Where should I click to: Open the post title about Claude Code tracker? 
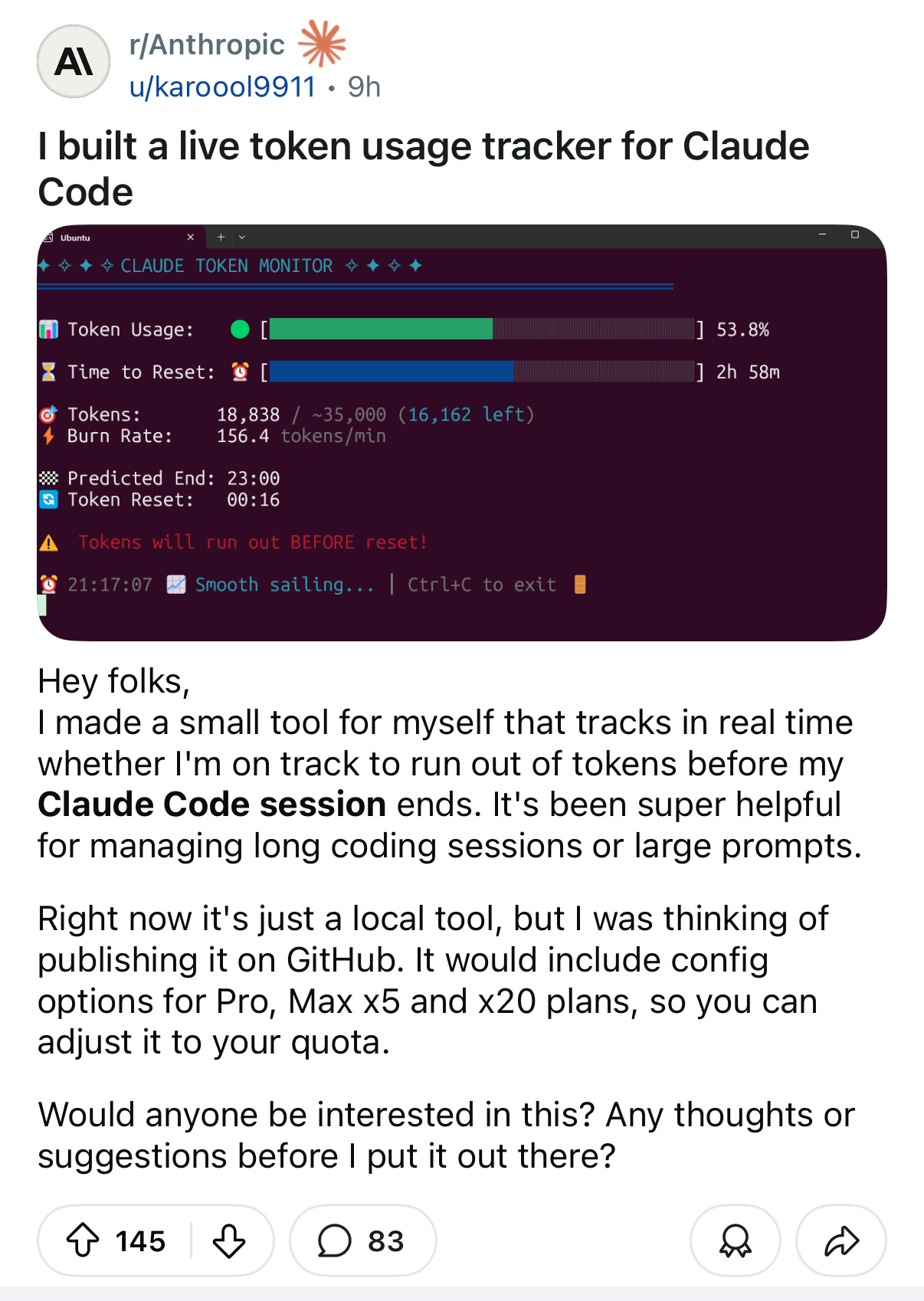click(x=424, y=169)
